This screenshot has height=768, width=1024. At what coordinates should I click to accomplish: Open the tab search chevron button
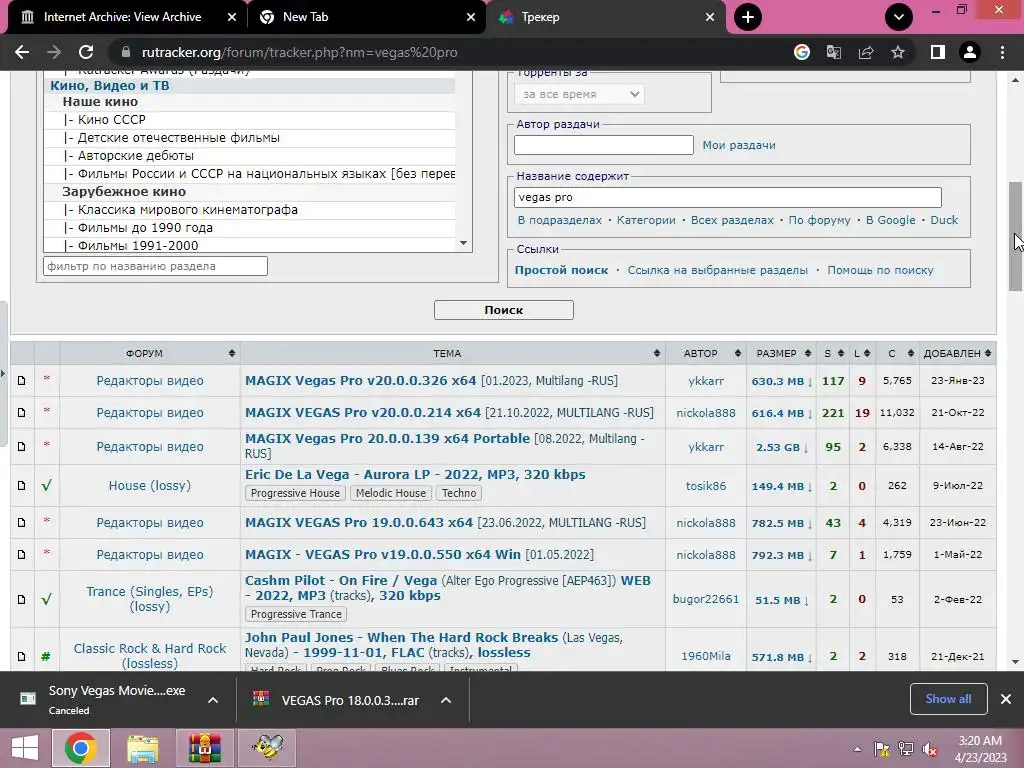click(x=899, y=17)
